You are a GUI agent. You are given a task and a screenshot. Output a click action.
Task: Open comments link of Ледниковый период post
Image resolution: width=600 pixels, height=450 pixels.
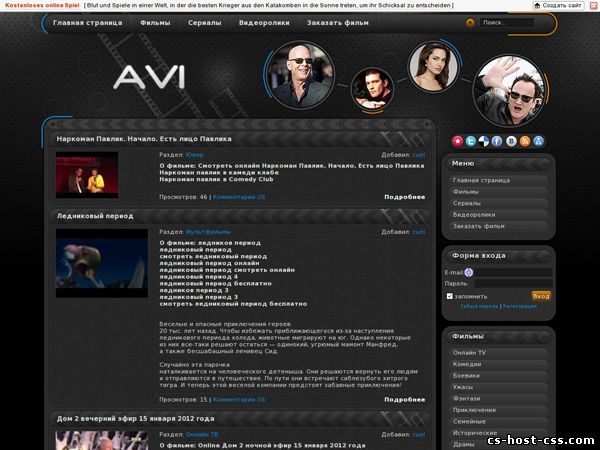point(239,399)
